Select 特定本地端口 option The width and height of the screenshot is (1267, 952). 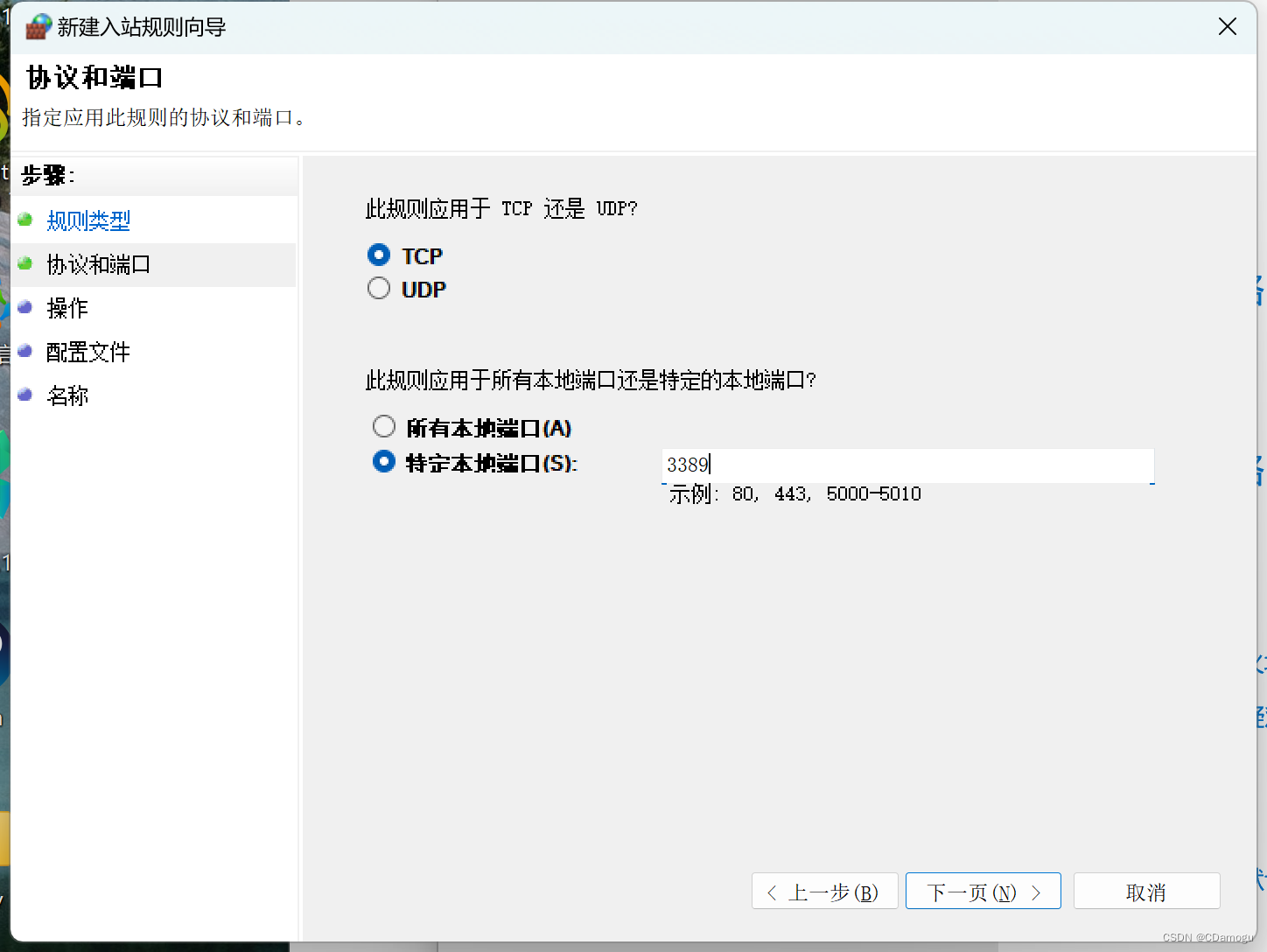point(383,461)
